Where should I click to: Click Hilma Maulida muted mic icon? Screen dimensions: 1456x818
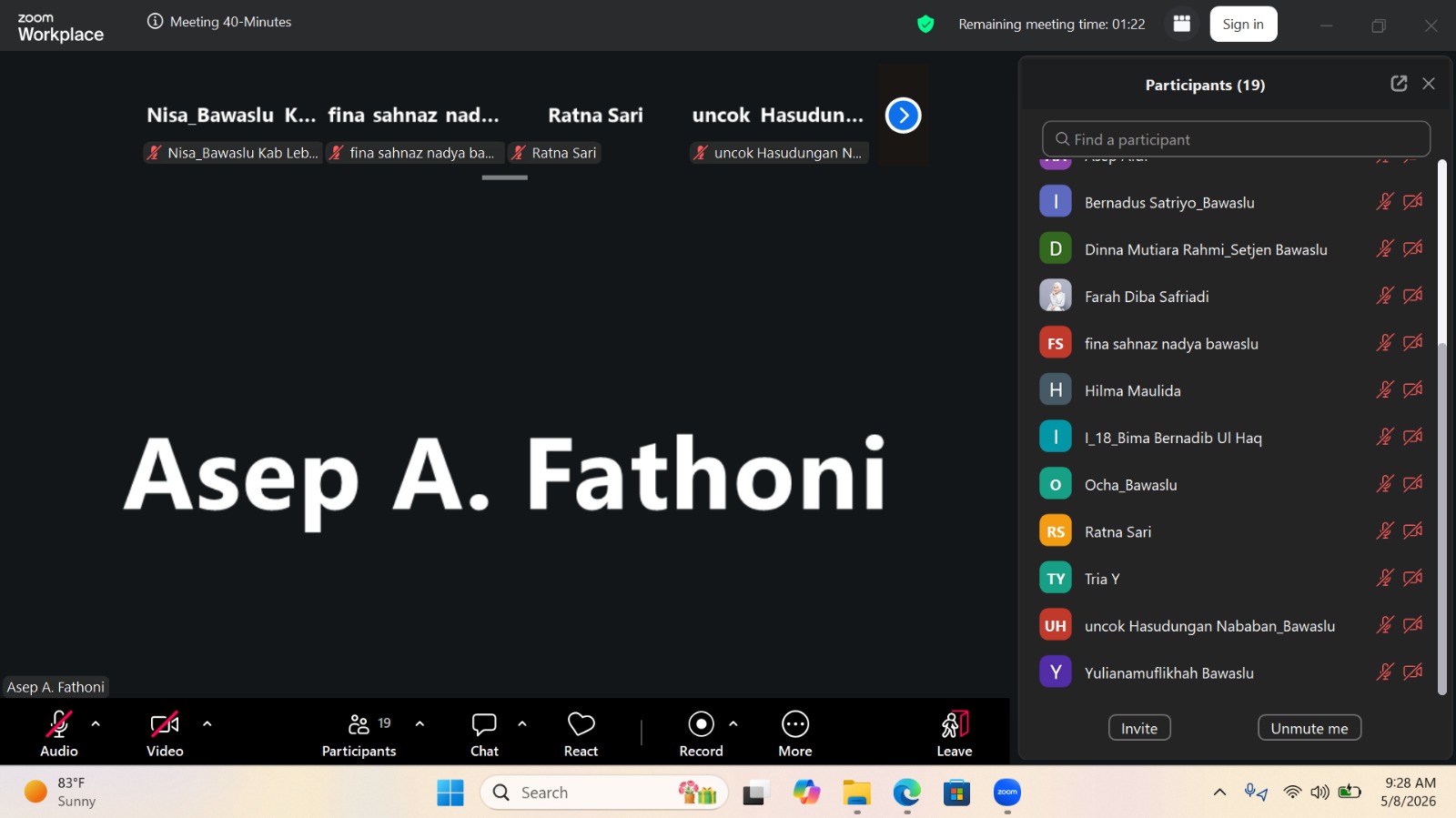click(x=1385, y=390)
